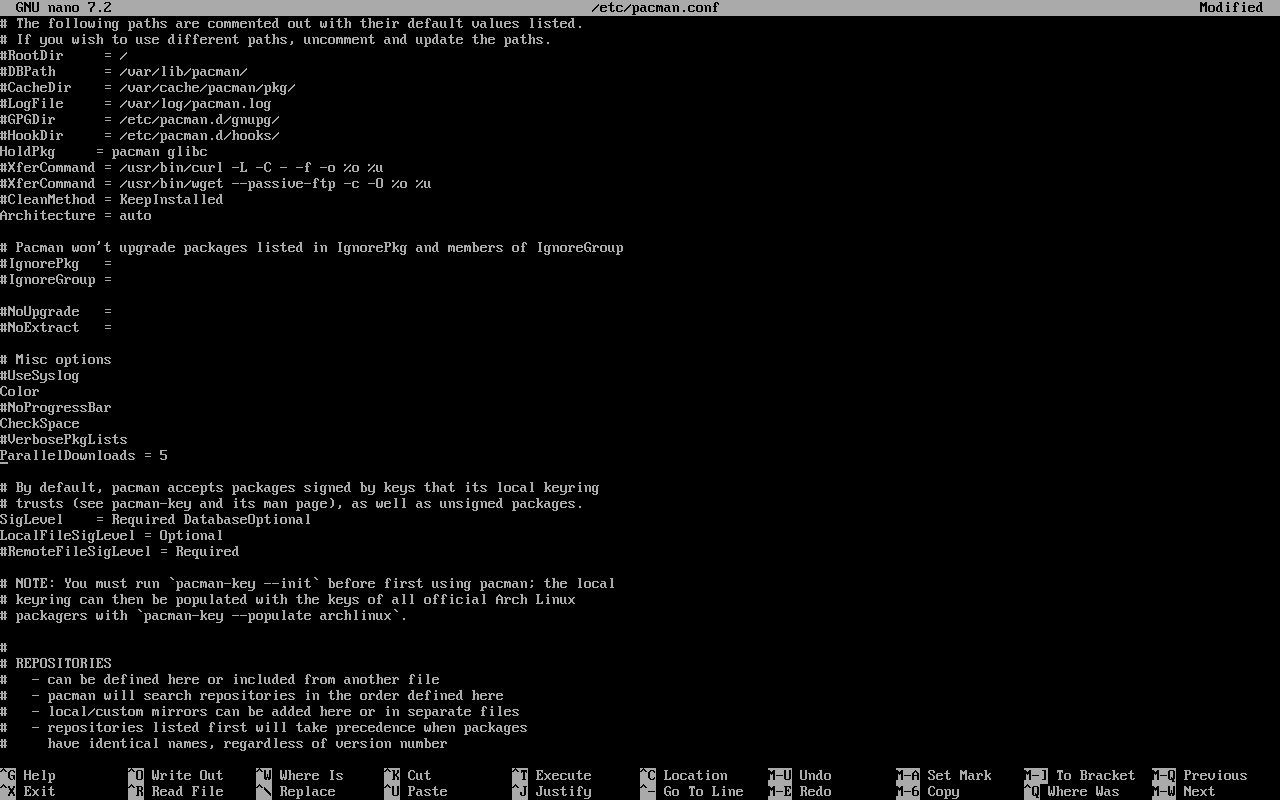Select the Write Out shortcut label

(x=187, y=775)
